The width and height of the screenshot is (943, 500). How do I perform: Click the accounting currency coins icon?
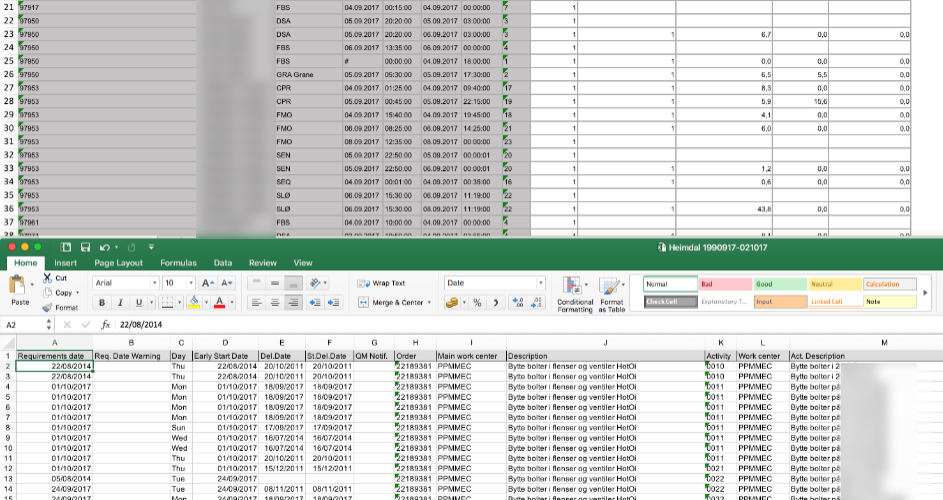click(x=452, y=302)
